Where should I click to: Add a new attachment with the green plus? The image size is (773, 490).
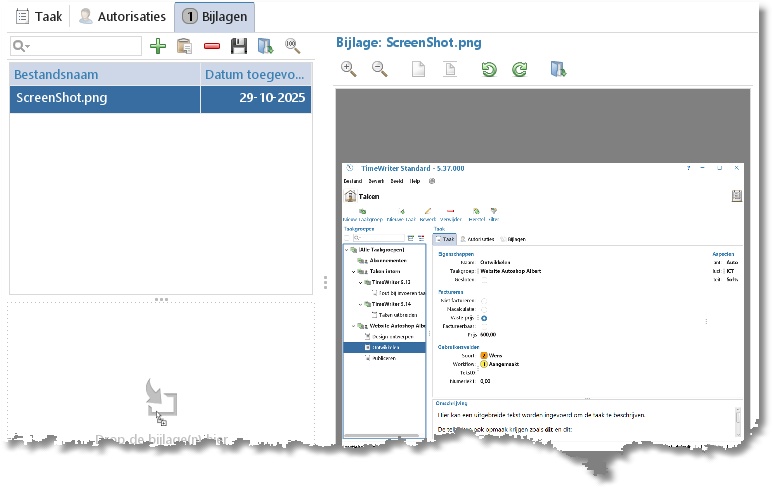[x=158, y=46]
